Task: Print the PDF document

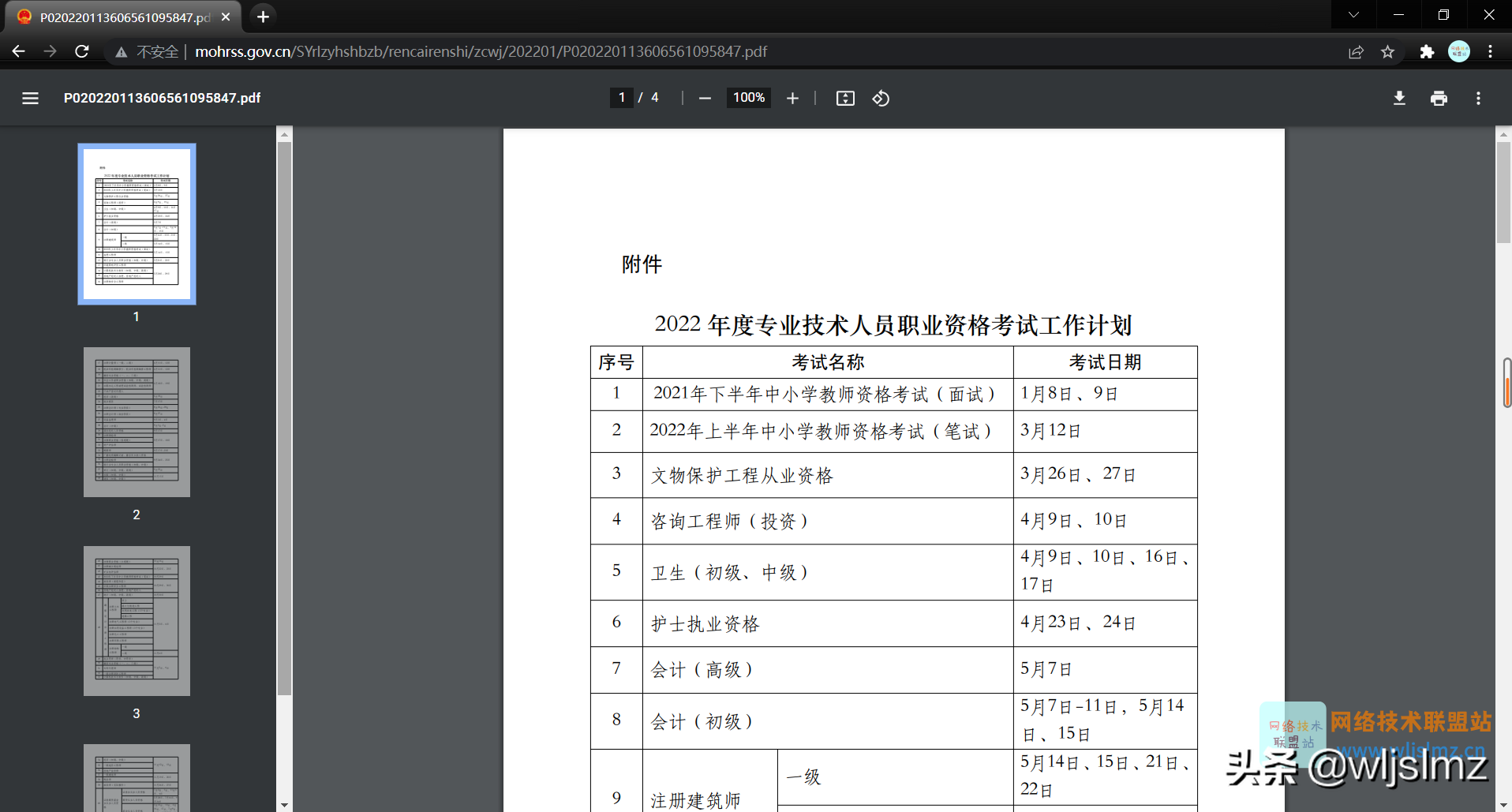Action: (1439, 98)
